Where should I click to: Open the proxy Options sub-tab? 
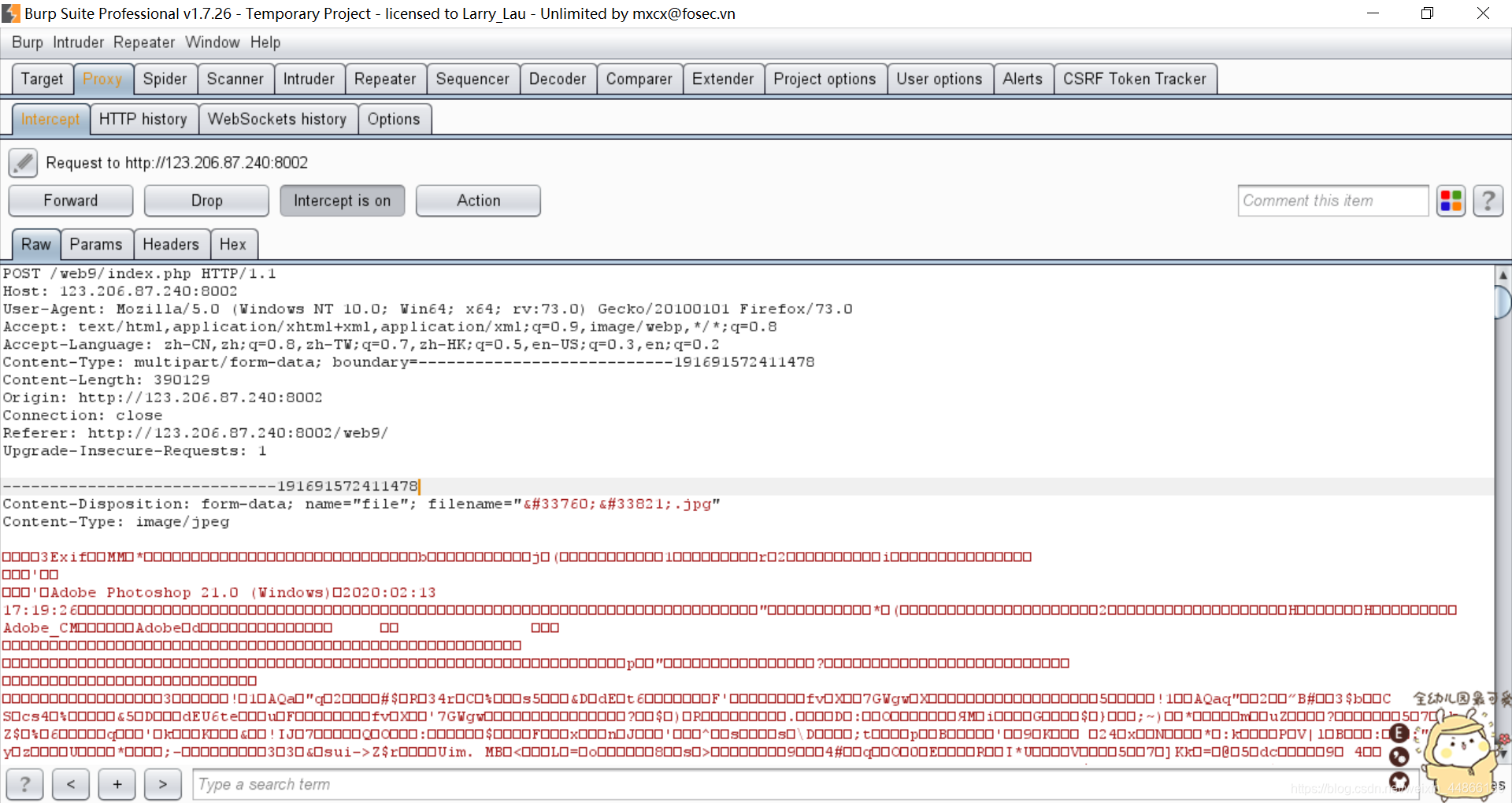point(394,119)
